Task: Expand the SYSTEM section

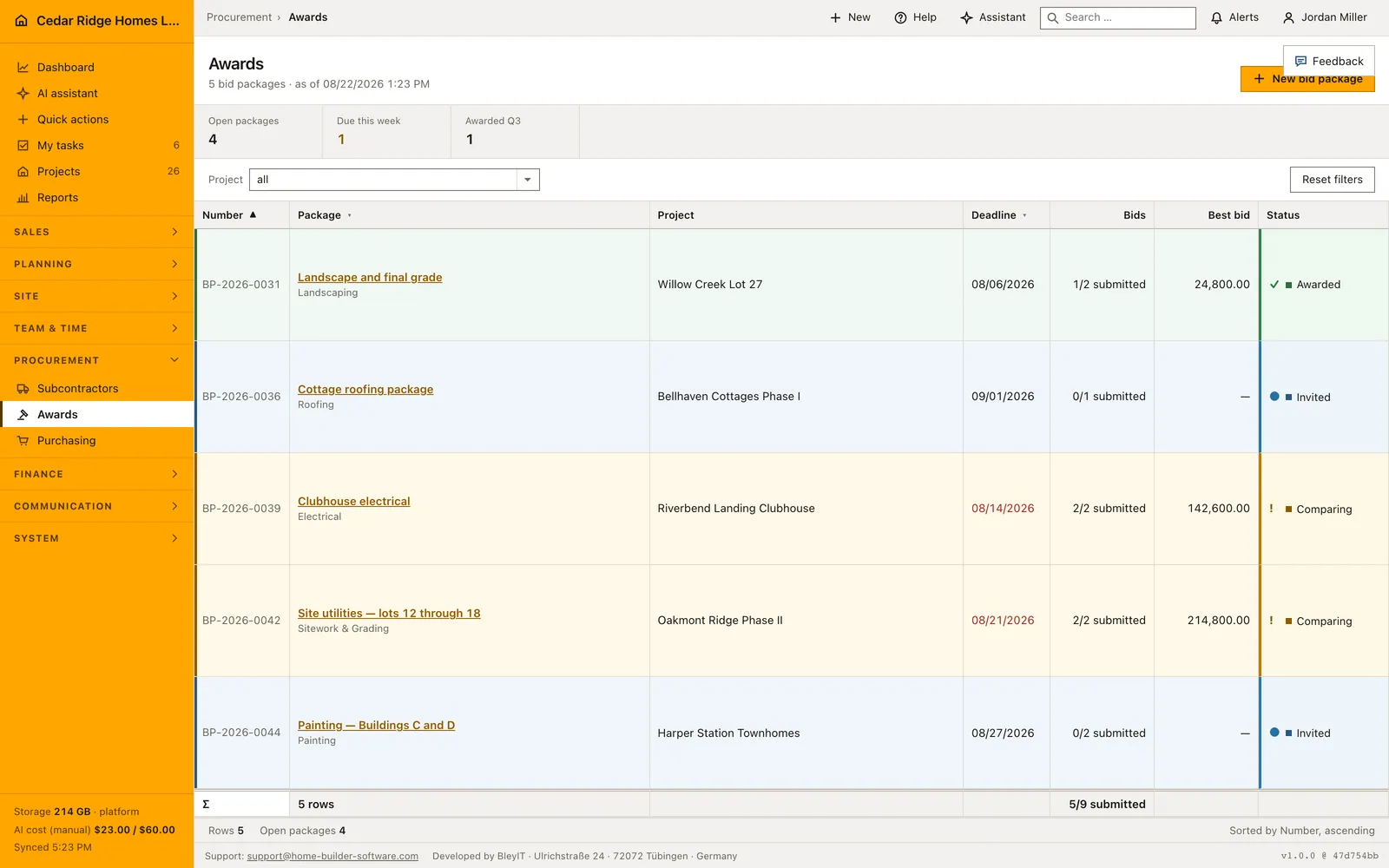Action: click(x=96, y=538)
